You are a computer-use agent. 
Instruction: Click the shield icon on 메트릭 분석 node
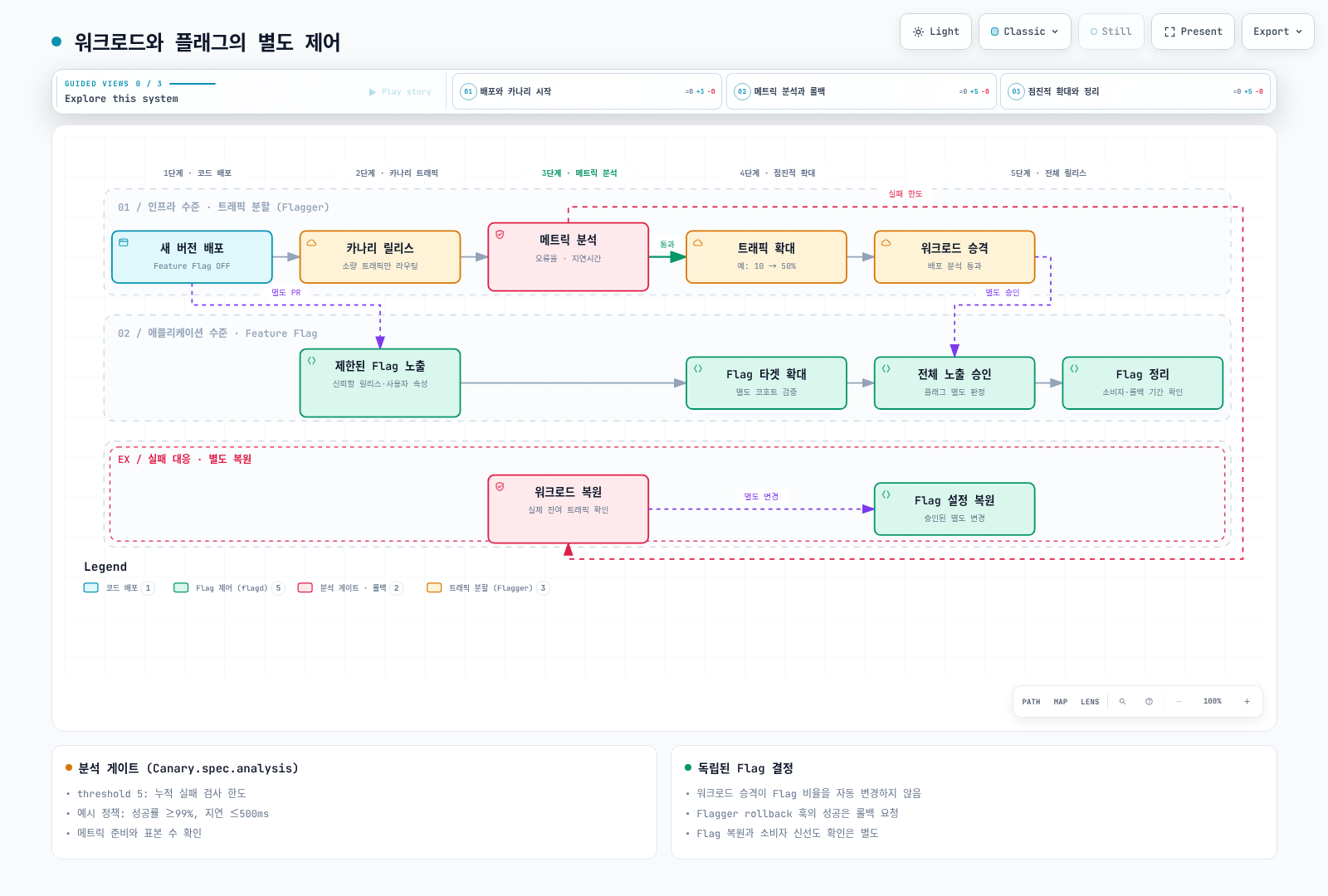coord(500,235)
